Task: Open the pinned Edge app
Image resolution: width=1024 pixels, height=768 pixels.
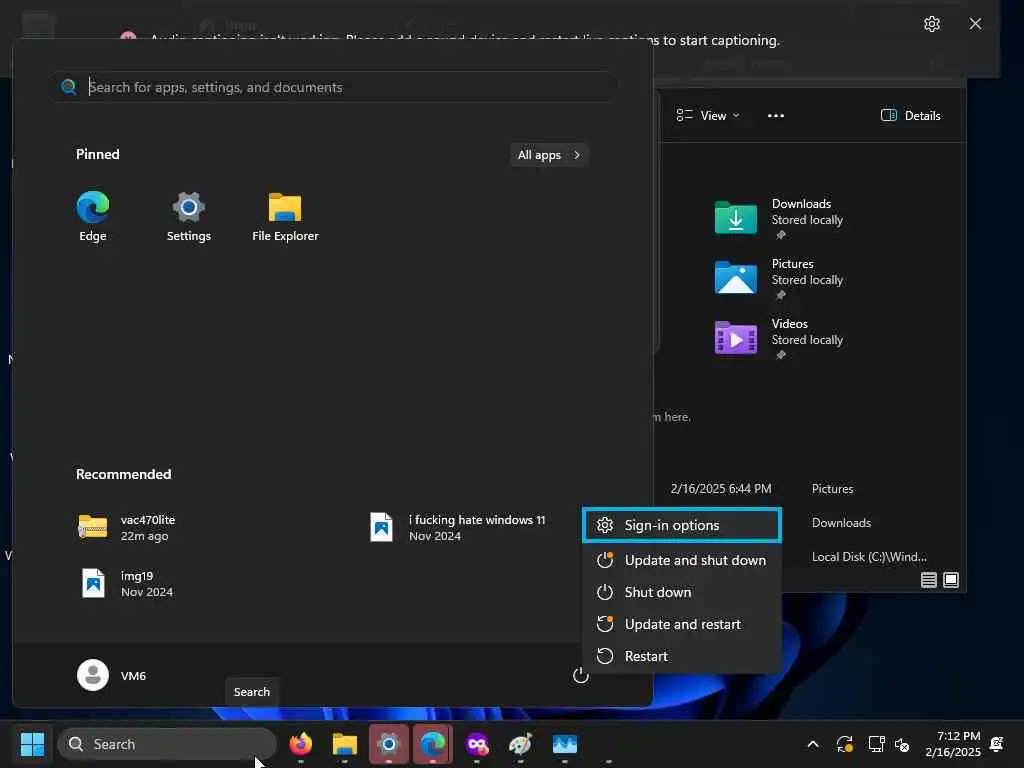Action: 93,217
